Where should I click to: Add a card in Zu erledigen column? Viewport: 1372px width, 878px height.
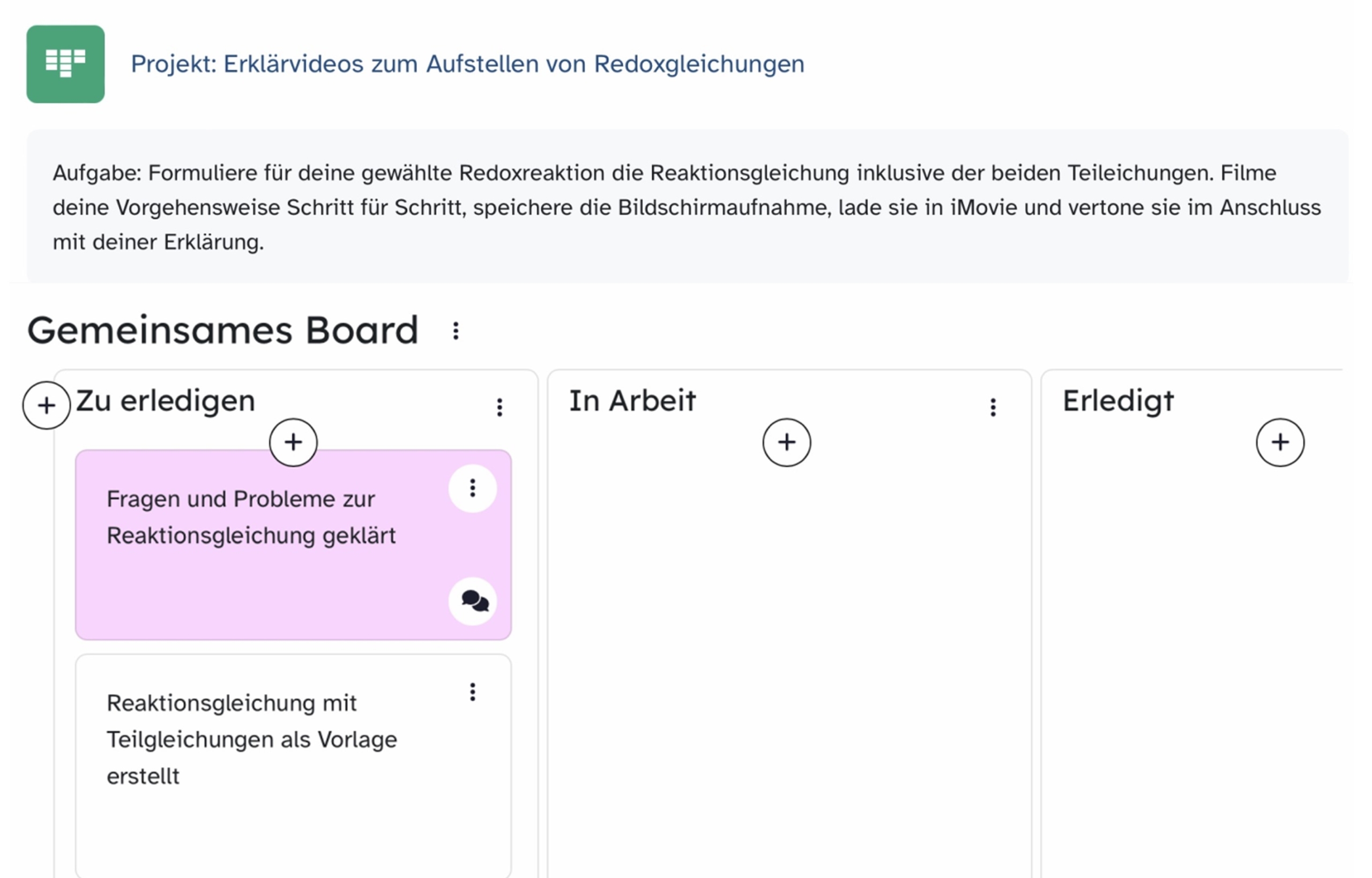(293, 442)
